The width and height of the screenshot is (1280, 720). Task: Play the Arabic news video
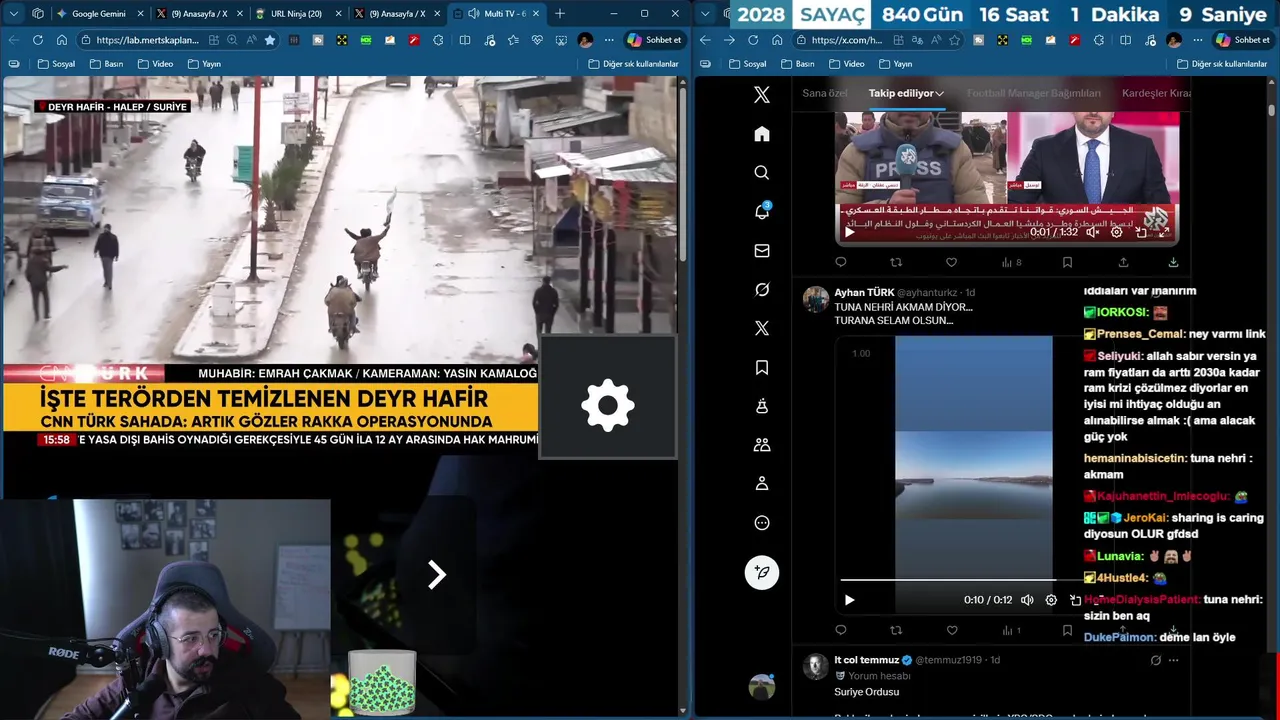point(849,232)
